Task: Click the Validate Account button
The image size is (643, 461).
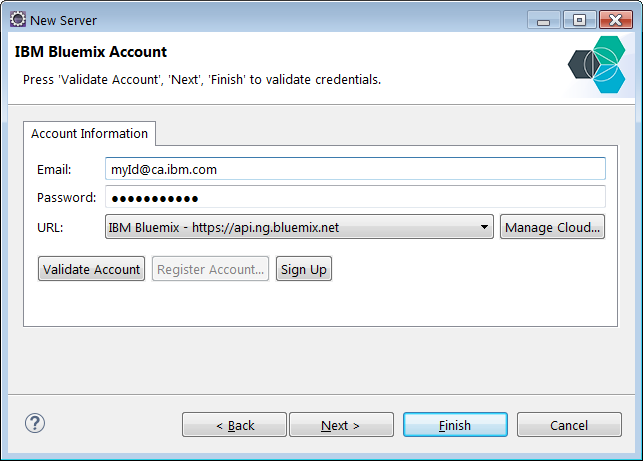Action: [91, 269]
